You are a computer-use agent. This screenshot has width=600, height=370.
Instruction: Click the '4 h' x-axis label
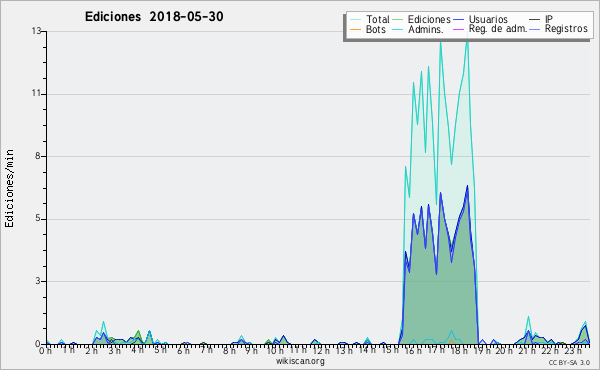click(x=137, y=350)
